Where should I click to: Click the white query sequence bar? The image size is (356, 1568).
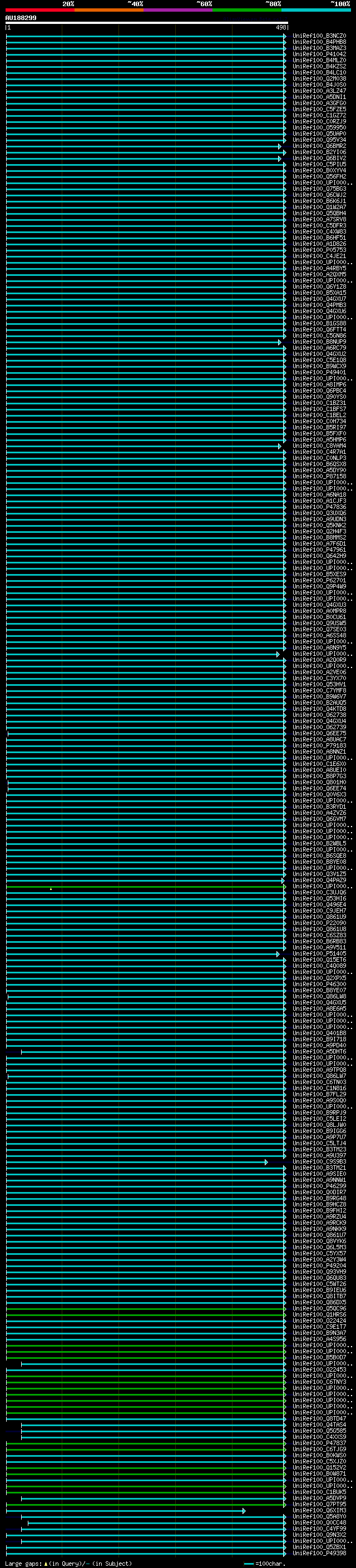click(147, 23)
